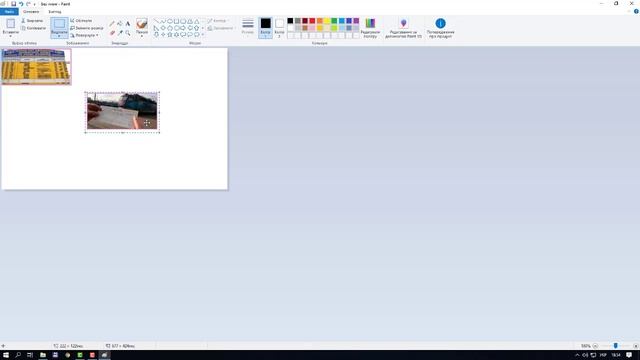The height and width of the screenshot is (360, 640).
Task: Click the zoom in plus button
Action: [x=636, y=346]
